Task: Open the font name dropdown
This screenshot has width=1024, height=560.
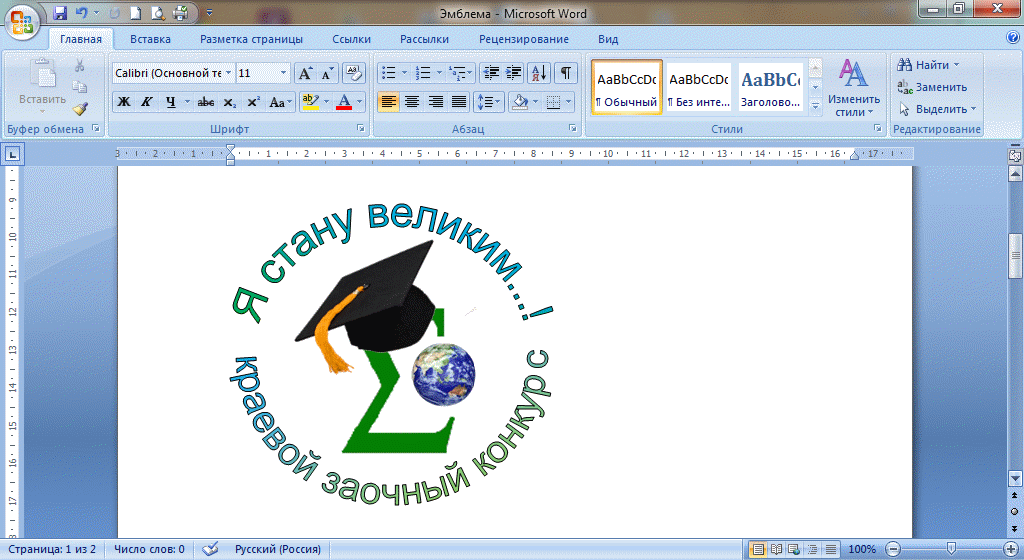Action: [x=228, y=73]
